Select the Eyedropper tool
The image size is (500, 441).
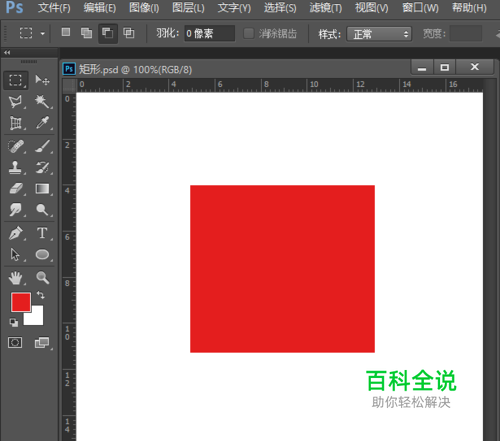coord(42,123)
